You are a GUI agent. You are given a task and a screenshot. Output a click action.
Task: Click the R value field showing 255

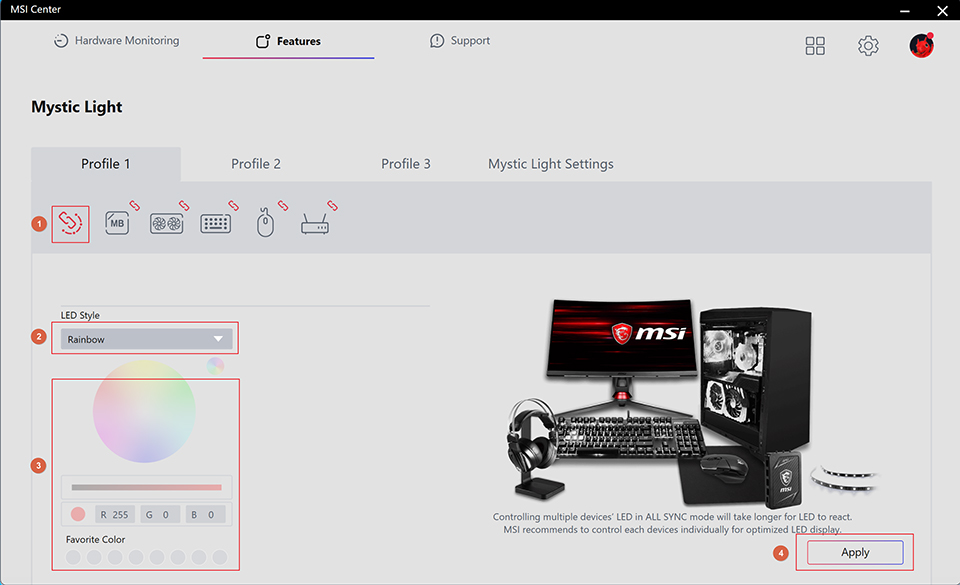tap(114, 515)
